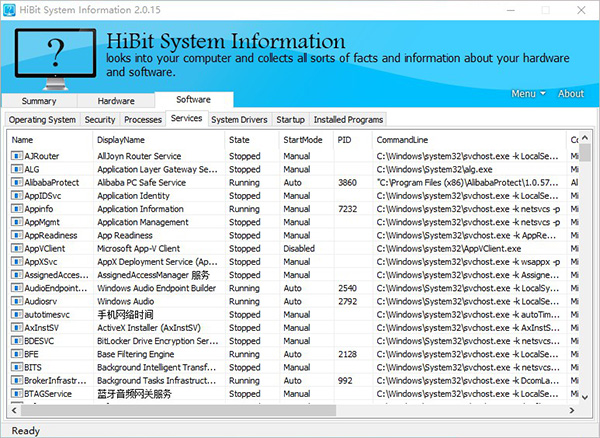600x438 pixels.
Task: Open the Installed Programs subtab
Action: (x=348, y=120)
